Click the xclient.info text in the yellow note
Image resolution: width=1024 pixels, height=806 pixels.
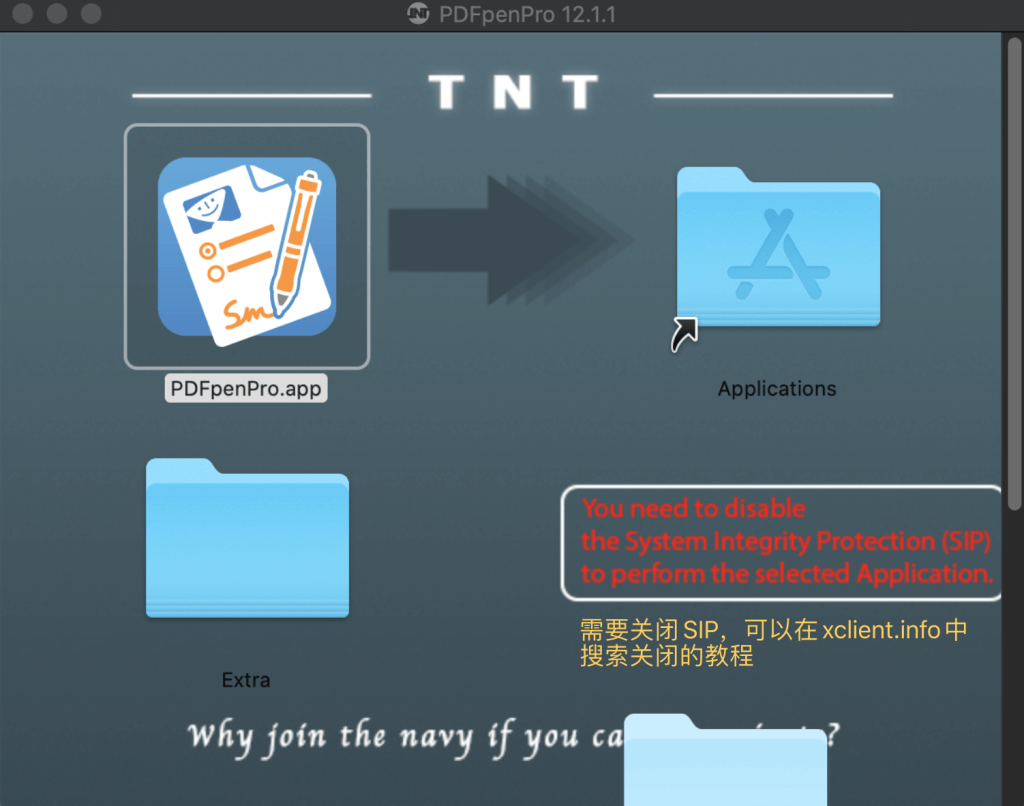(x=882, y=631)
